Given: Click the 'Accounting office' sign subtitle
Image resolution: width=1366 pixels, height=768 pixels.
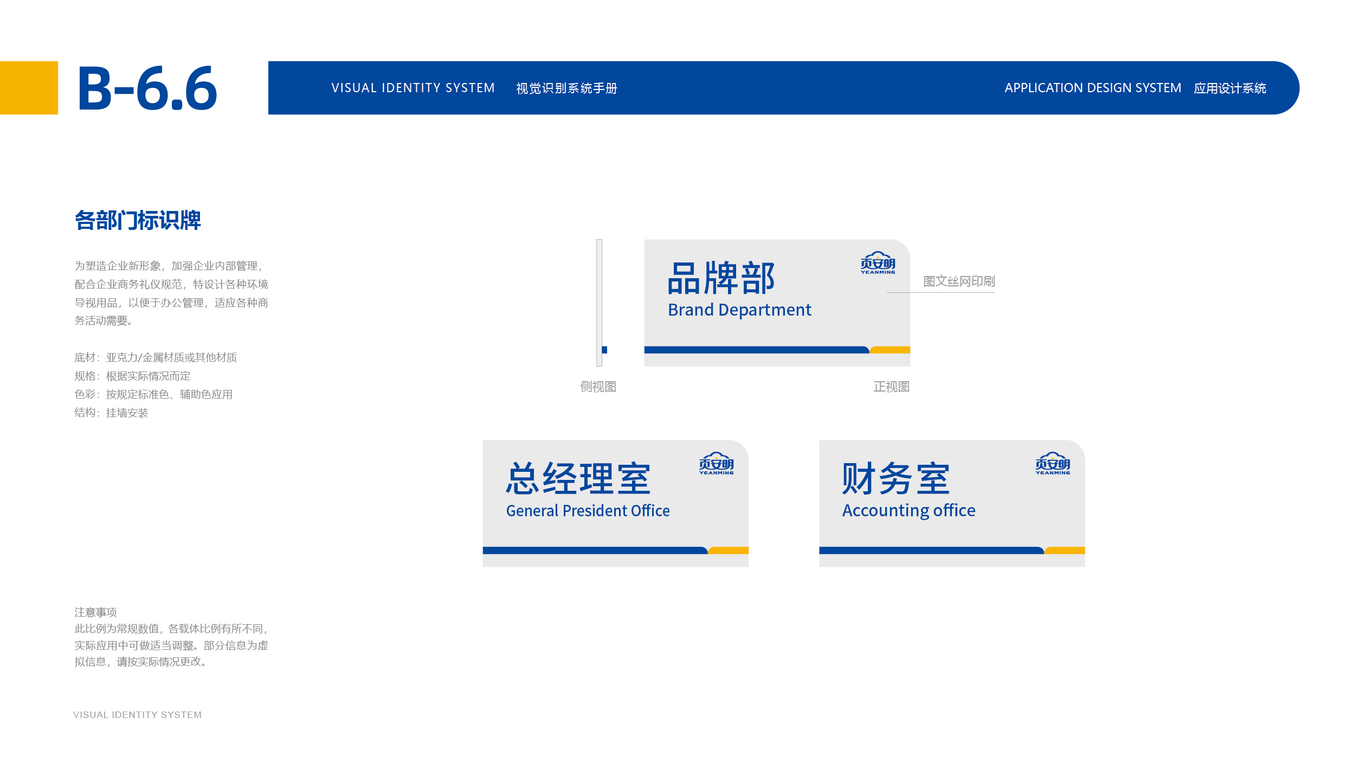Looking at the screenshot, I should coord(908,511).
